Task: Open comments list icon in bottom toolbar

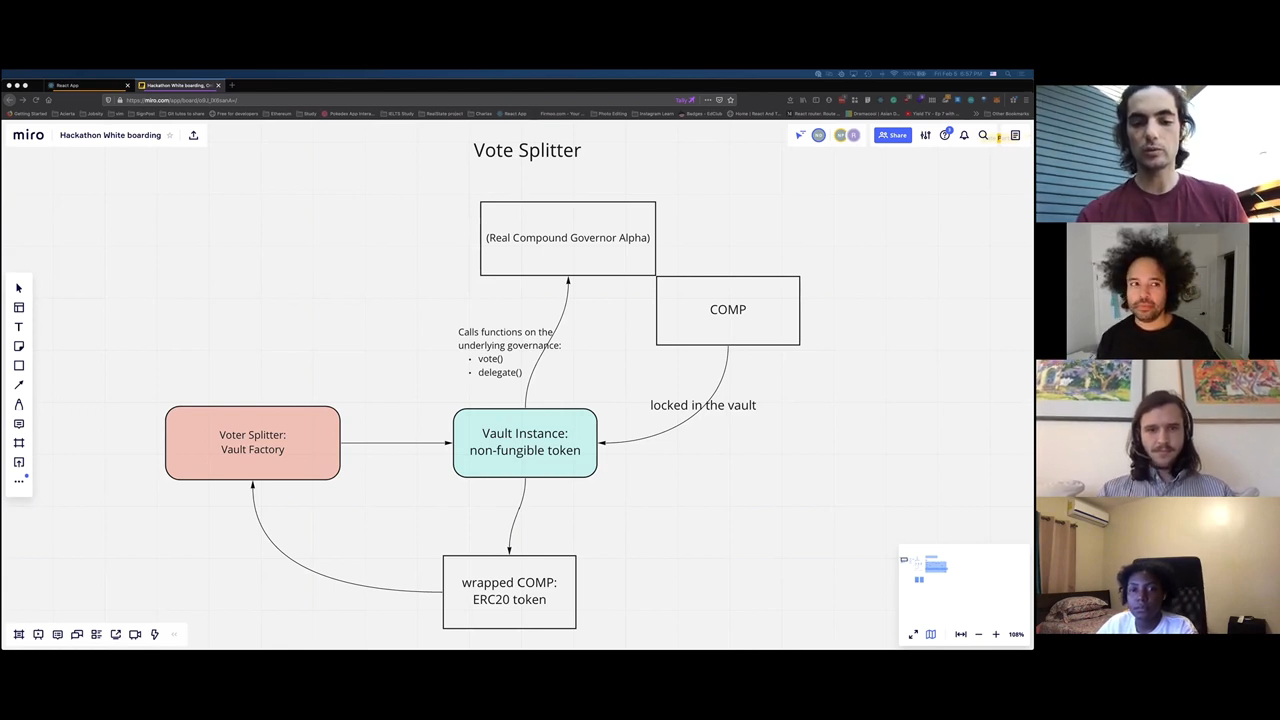Action: pos(58,634)
